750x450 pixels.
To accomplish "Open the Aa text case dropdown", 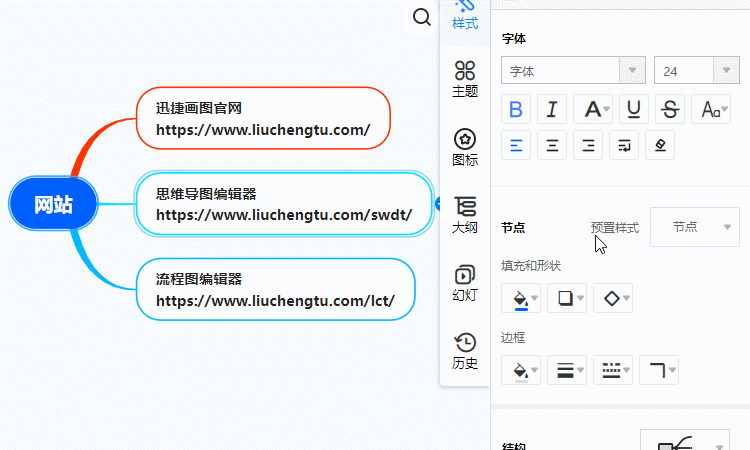I will pyautogui.click(x=711, y=110).
